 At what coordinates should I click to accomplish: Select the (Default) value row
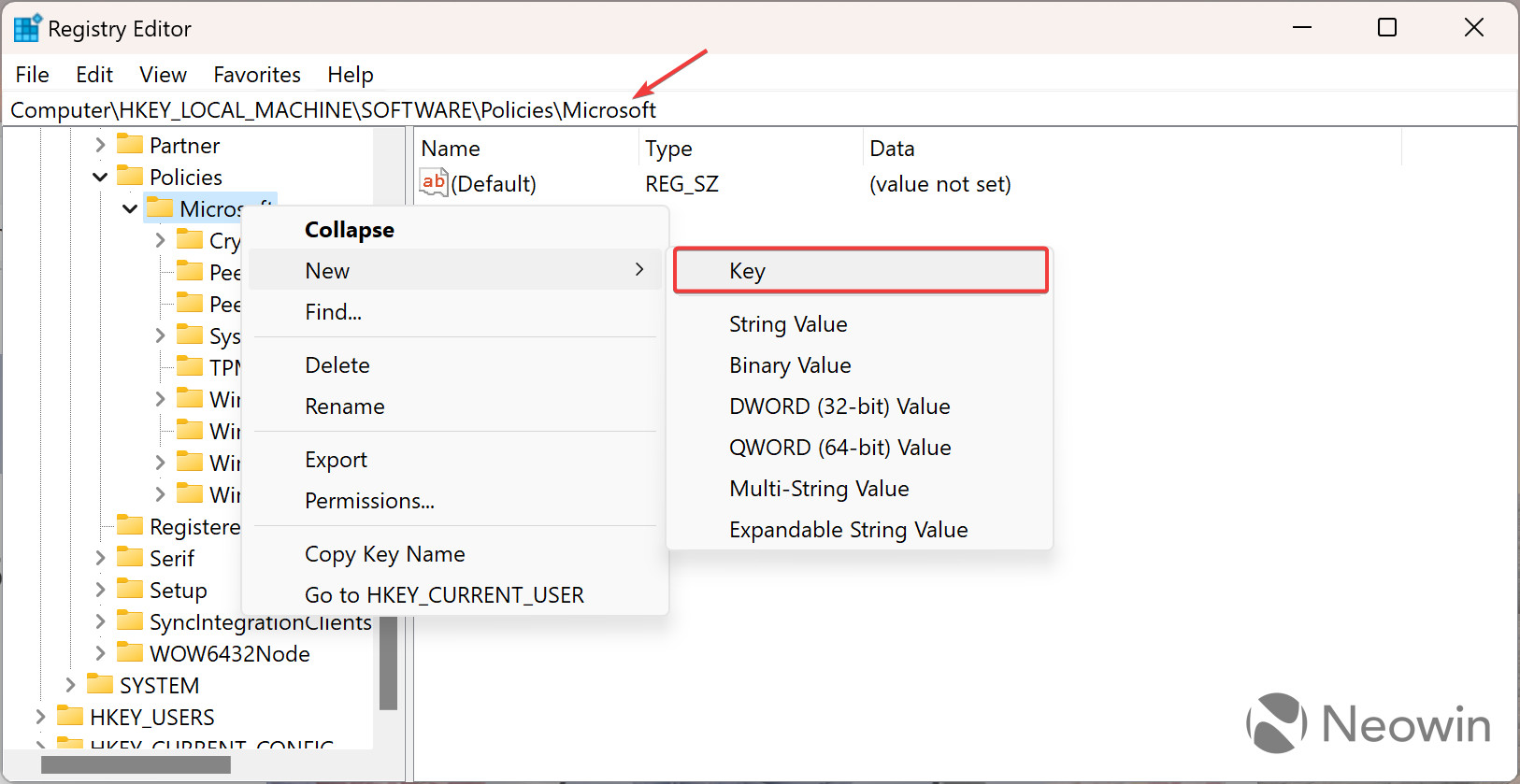tap(716, 184)
